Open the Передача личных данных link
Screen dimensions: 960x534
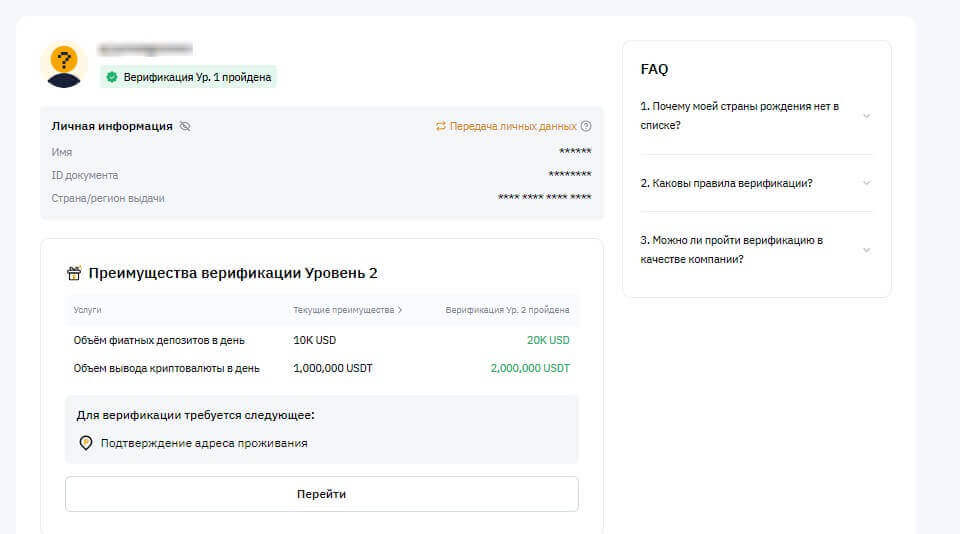click(x=512, y=126)
